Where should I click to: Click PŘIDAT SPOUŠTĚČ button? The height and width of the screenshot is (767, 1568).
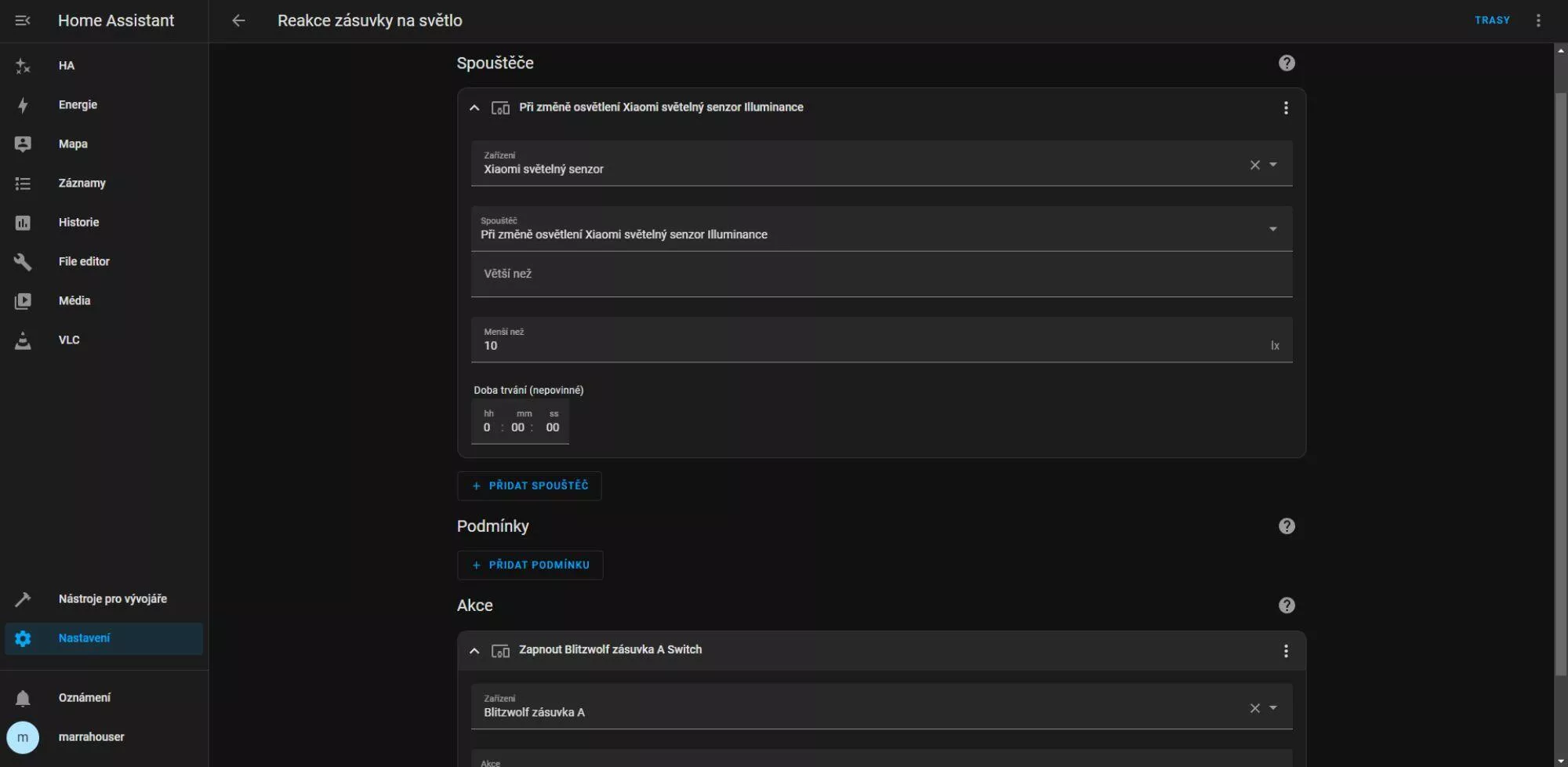[529, 486]
